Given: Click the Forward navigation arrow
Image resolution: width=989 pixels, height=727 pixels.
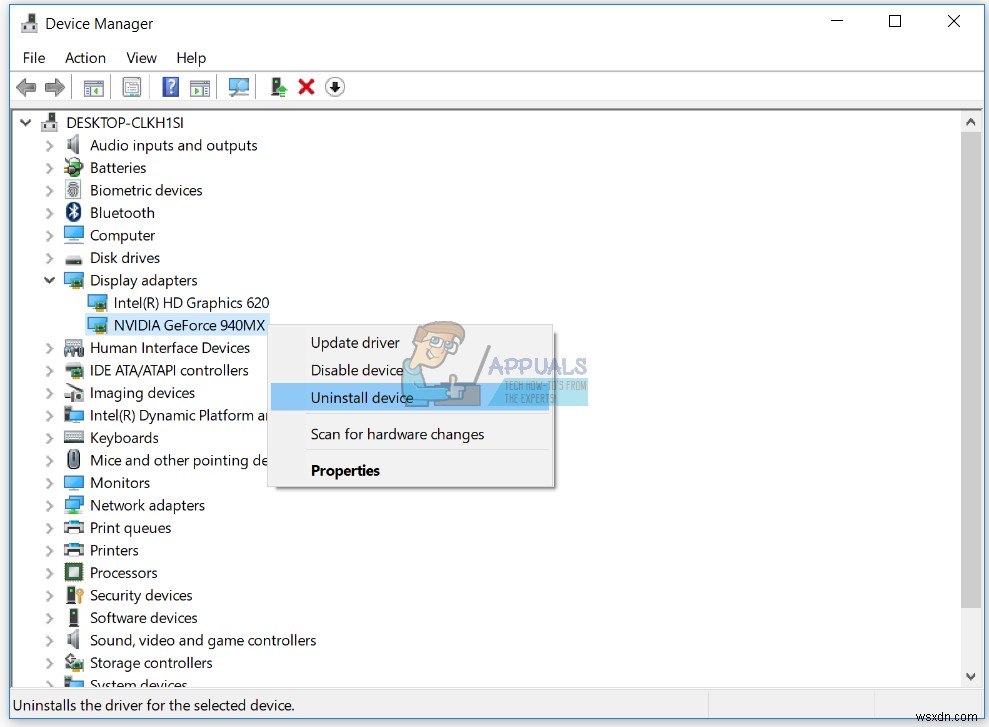Looking at the screenshot, I should pos(54,87).
